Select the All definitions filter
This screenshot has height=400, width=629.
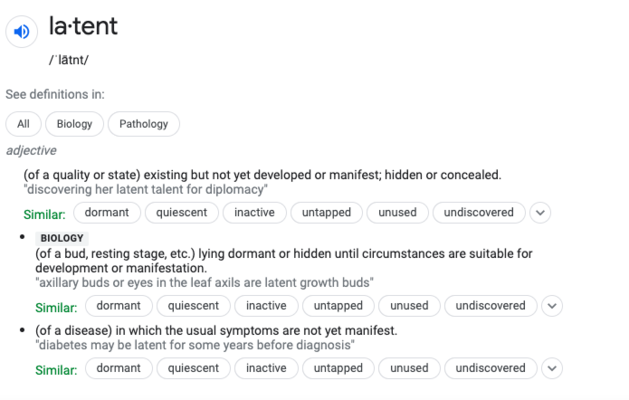tap(23, 124)
